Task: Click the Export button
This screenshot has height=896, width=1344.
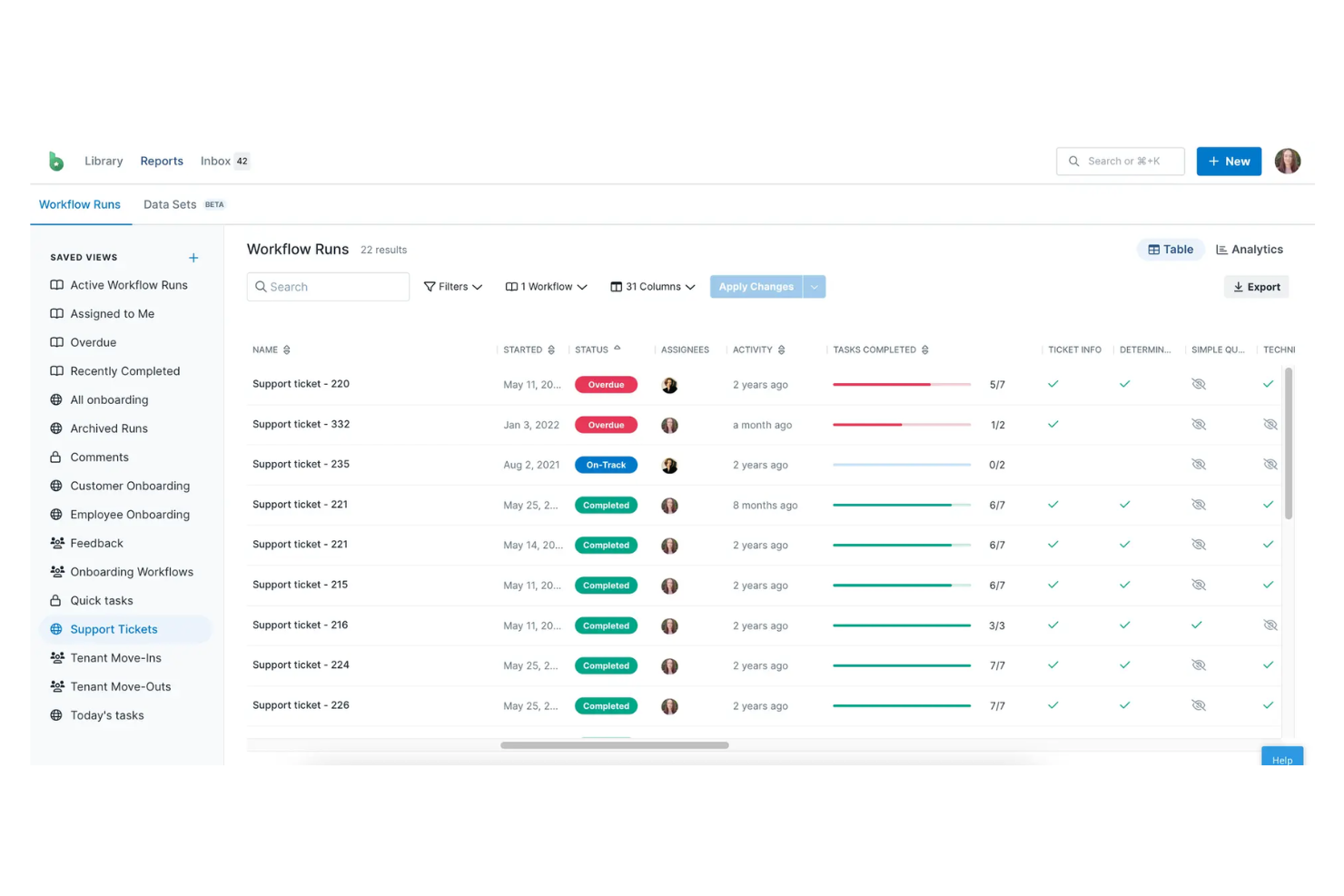Action: (x=1257, y=287)
